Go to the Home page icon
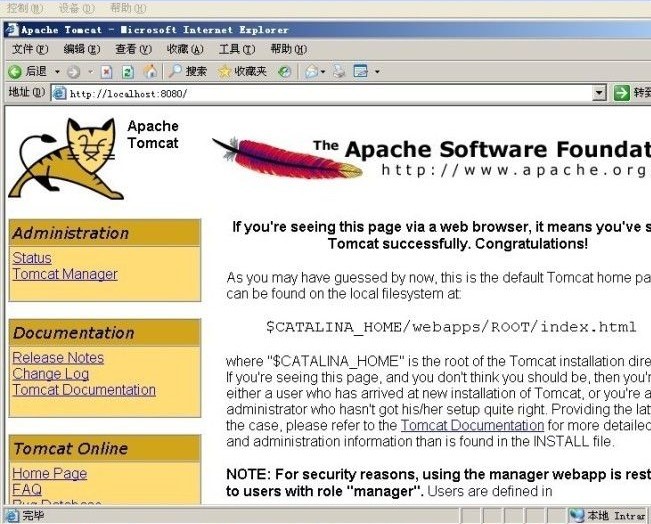Image resolution: width=651 pixels, height=524 pixels. (x=150, y=71)
